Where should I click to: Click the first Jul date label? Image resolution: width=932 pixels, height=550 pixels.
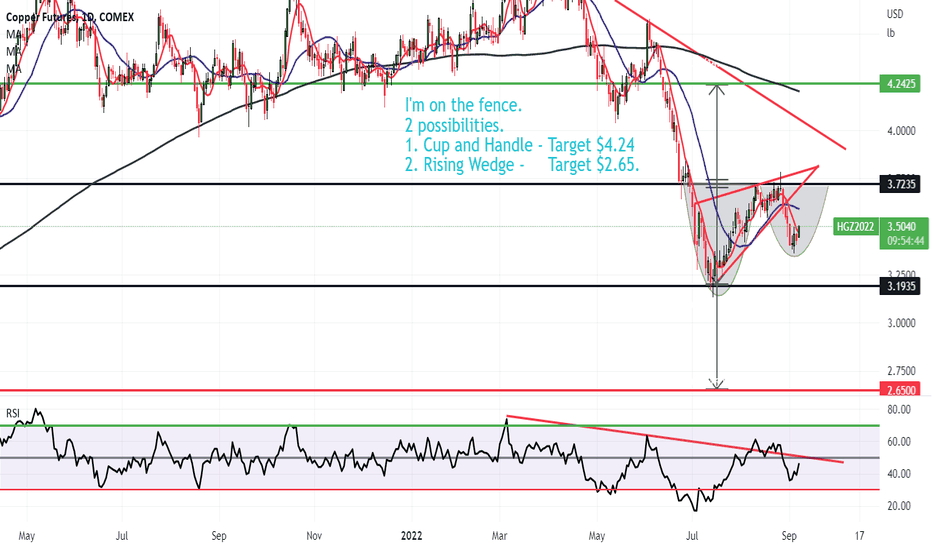(x=122, y=536)
